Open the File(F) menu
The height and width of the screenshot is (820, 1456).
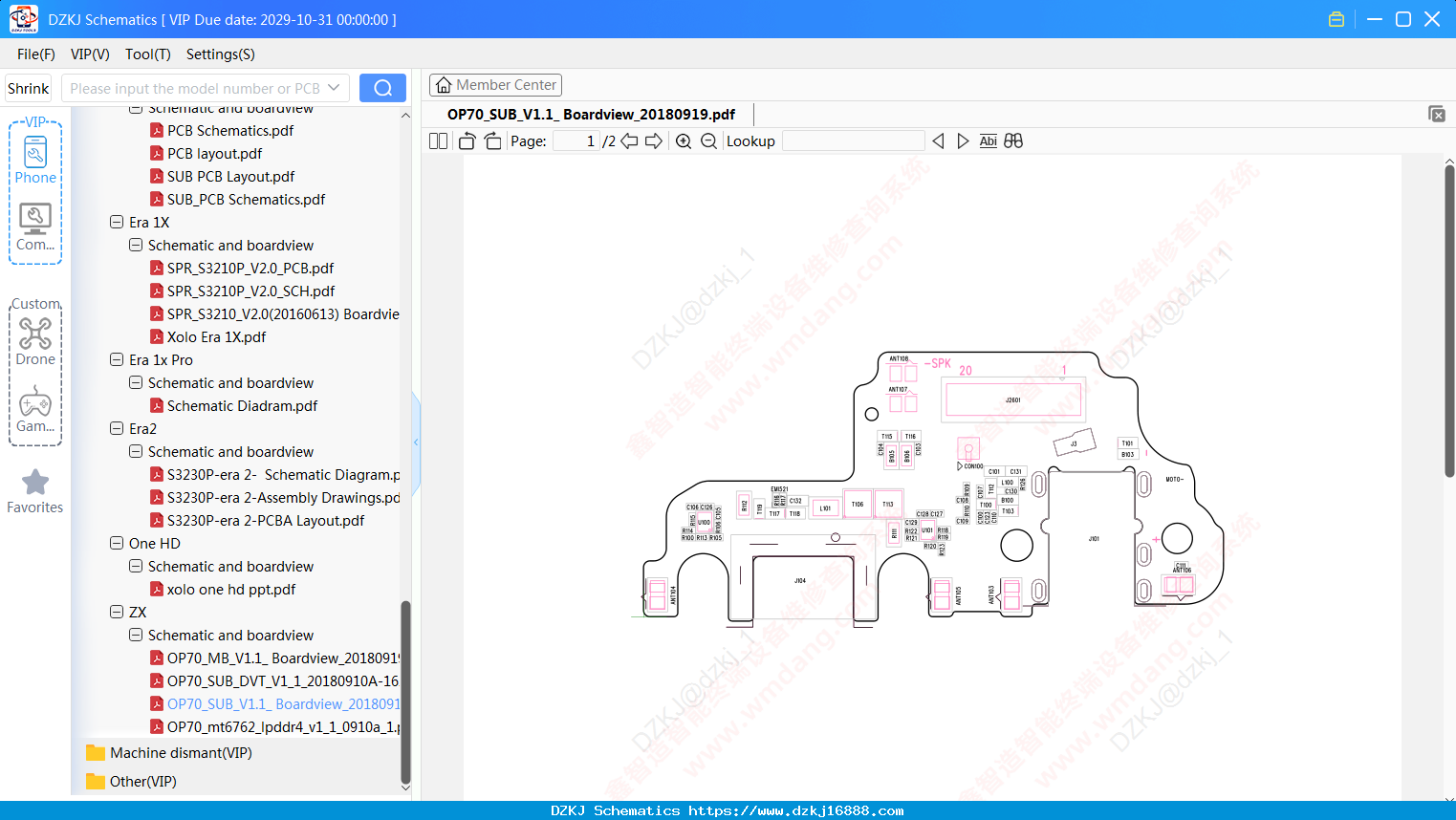[36, 54]
